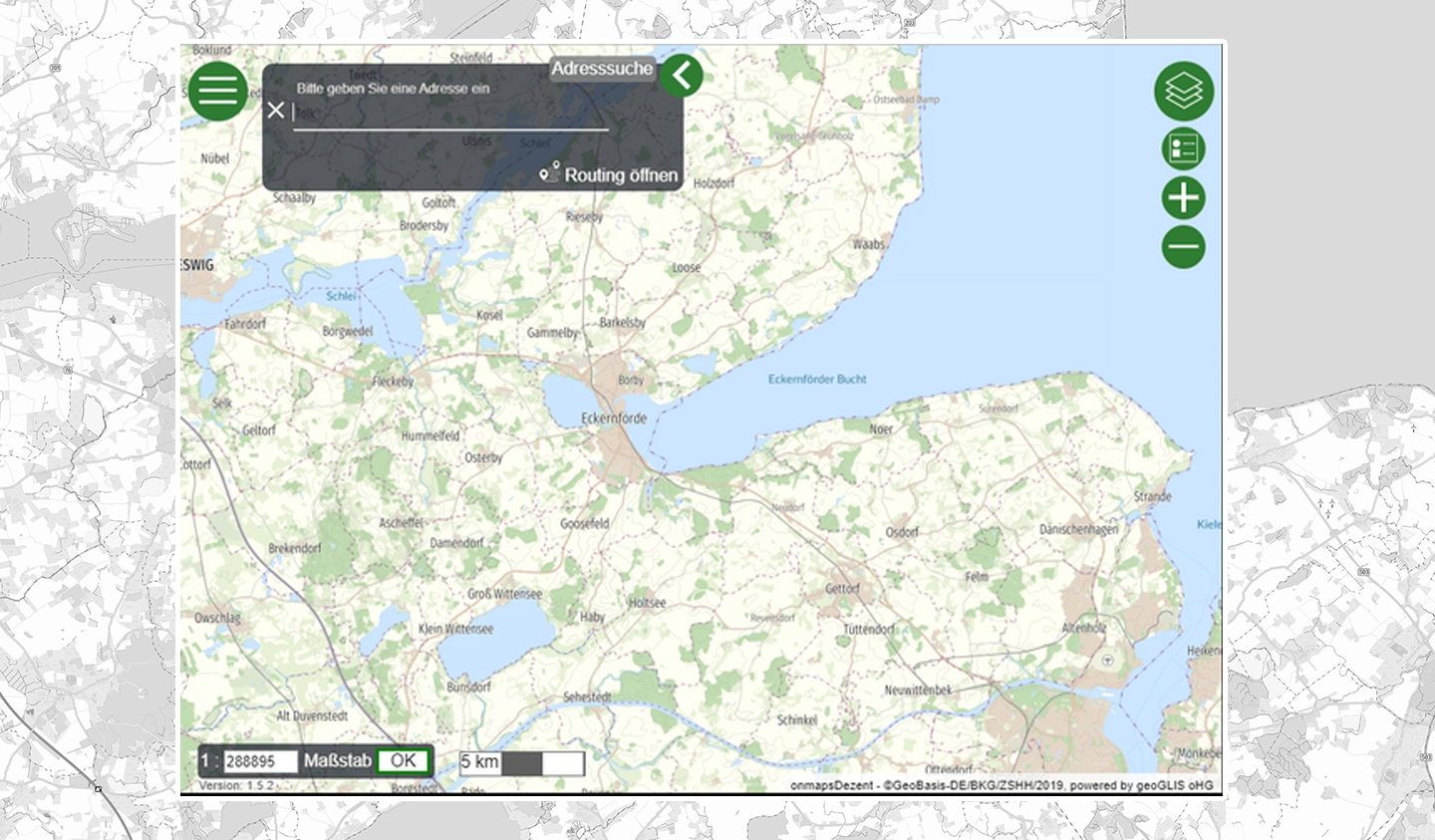Collapse the Adresssuche panel with chevron
The image size is (1435, 840).
click(x=682, y=76)
